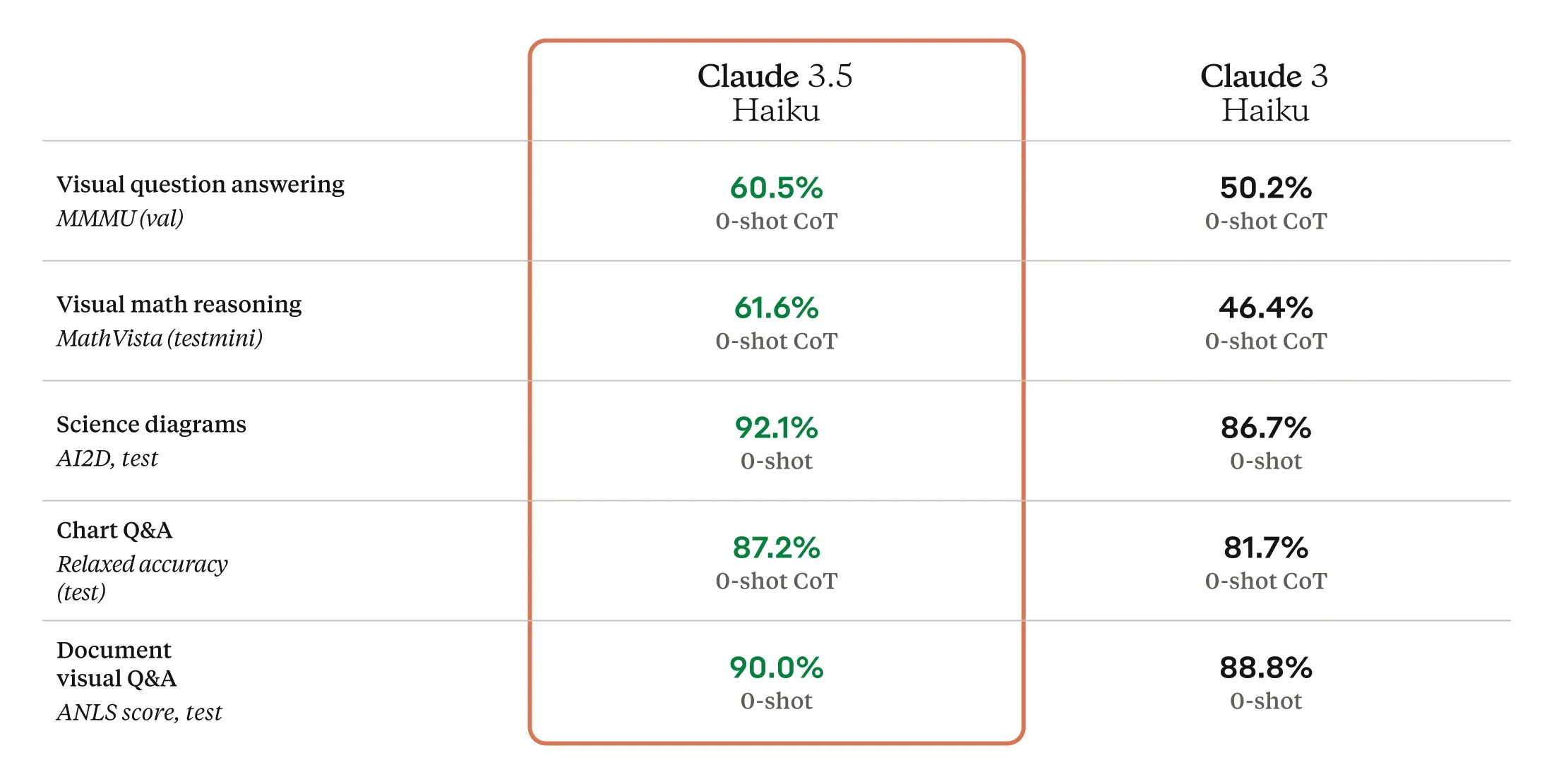
Task: Click the green 92.1% score
Action: tap(776, 428)
